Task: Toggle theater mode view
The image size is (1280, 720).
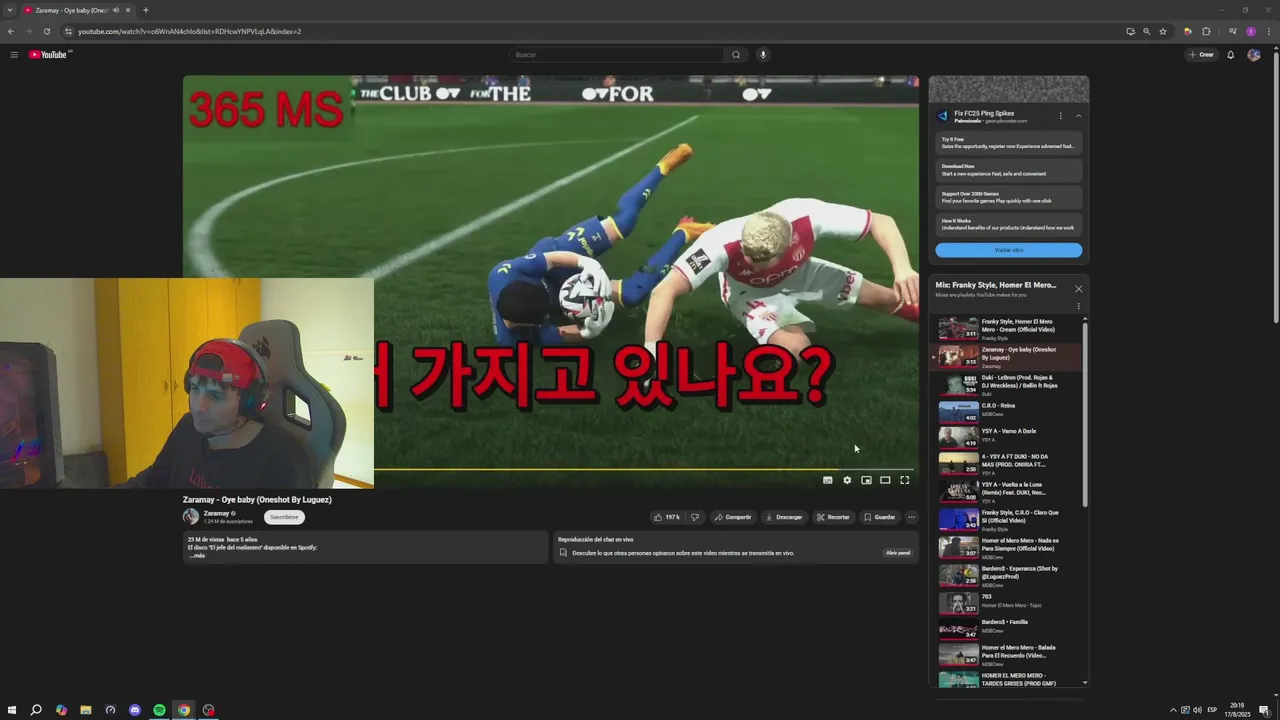Action: click(x=885, y=480)
